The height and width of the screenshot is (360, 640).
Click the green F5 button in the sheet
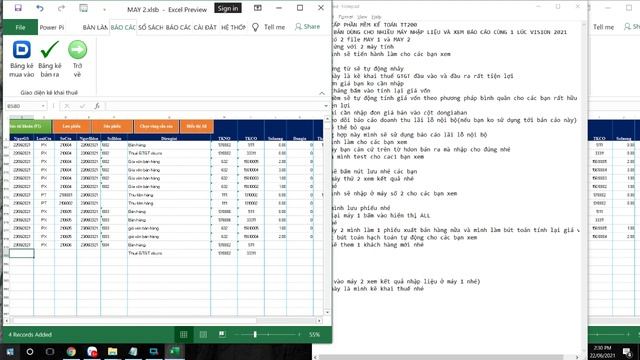pyautogui.click(x=30, y=127)
